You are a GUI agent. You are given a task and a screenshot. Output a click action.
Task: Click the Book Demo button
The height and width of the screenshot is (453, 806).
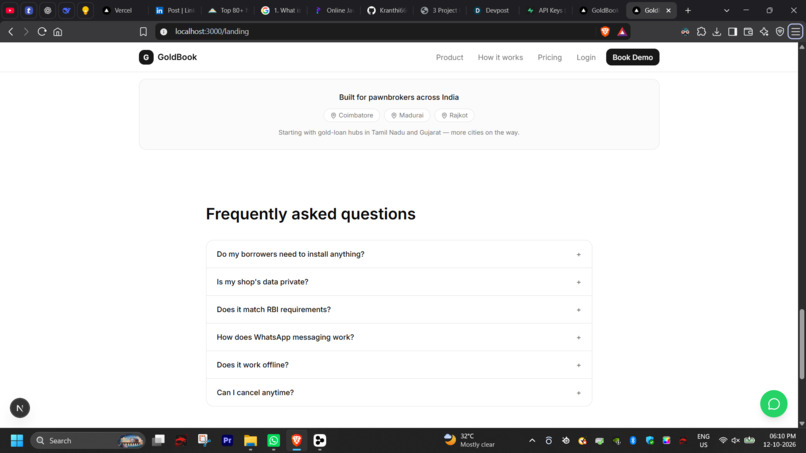click(x=632, y=57)
